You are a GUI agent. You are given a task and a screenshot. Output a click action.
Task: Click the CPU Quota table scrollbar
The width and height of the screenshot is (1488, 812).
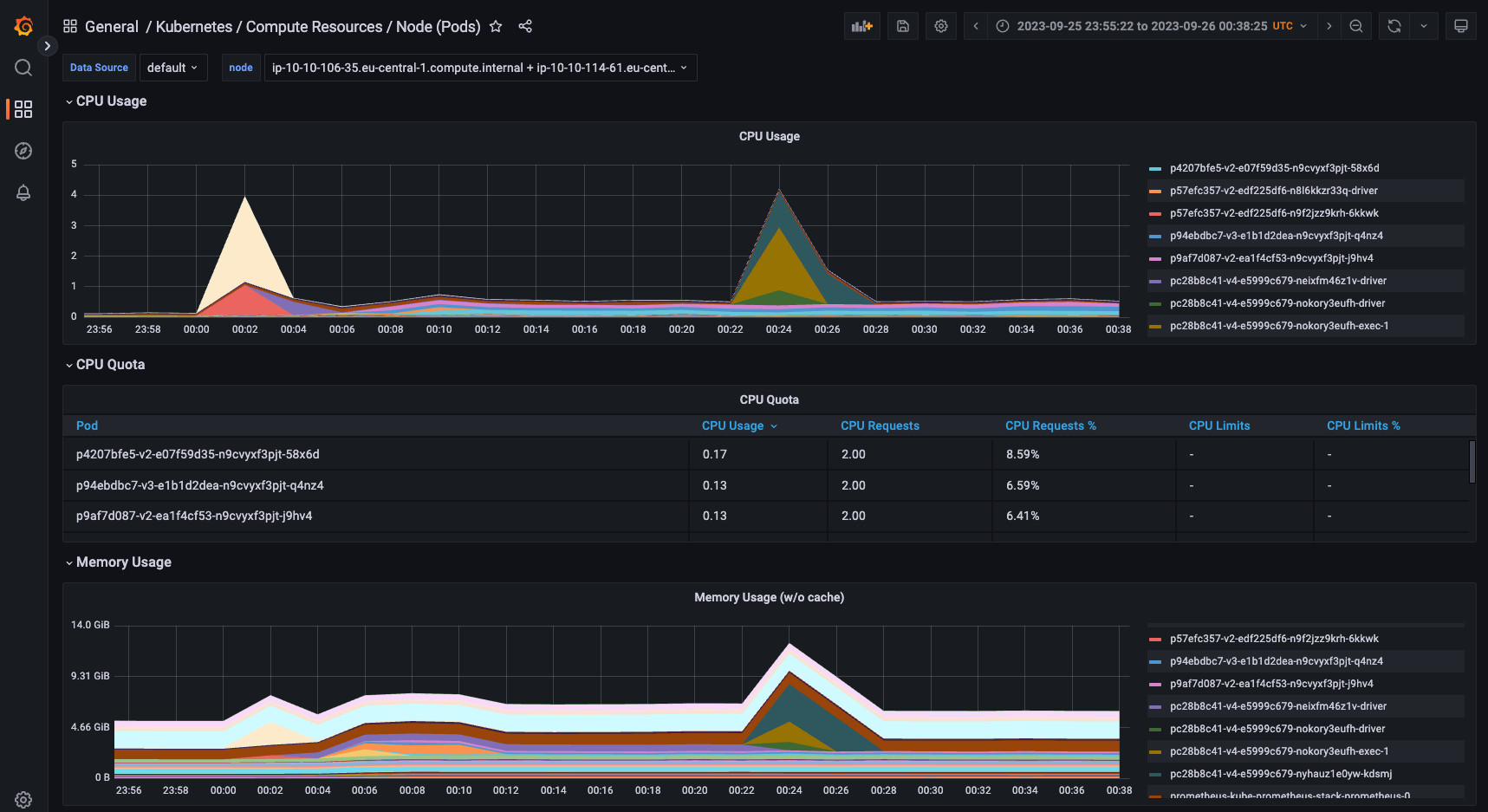tap(1472, 462)
